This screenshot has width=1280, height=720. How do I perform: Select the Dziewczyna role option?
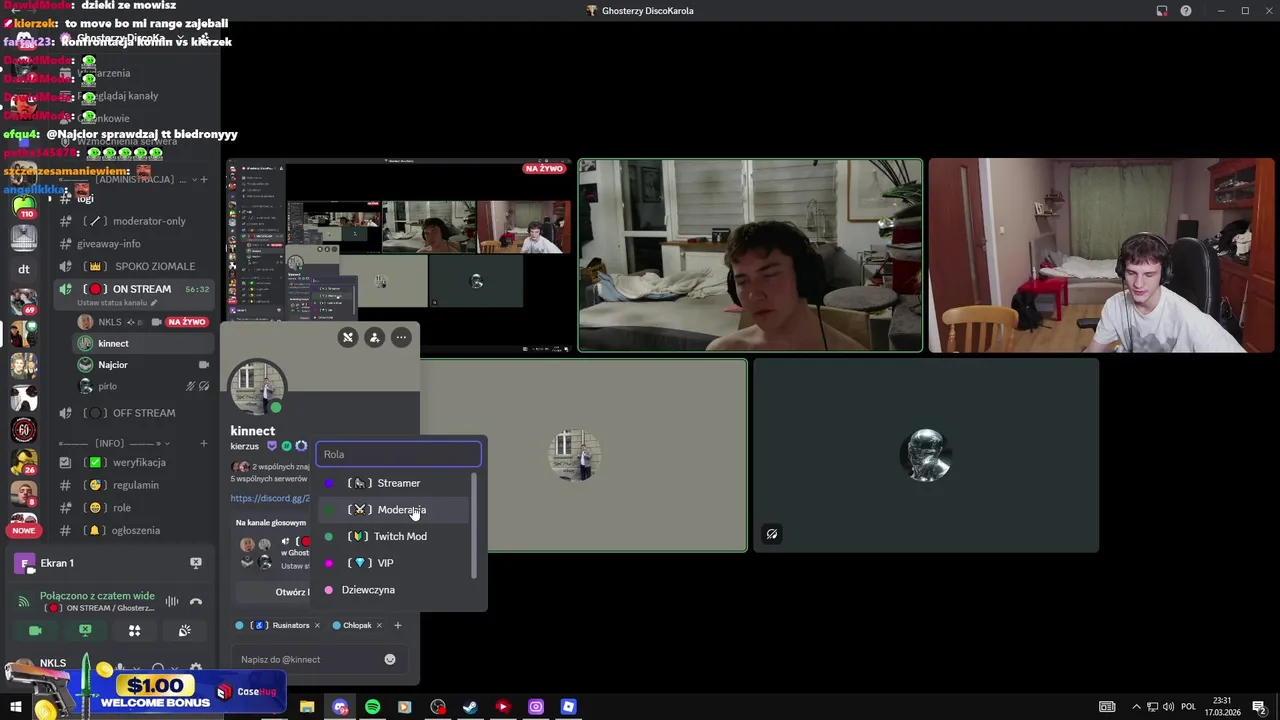click(395, 590)
